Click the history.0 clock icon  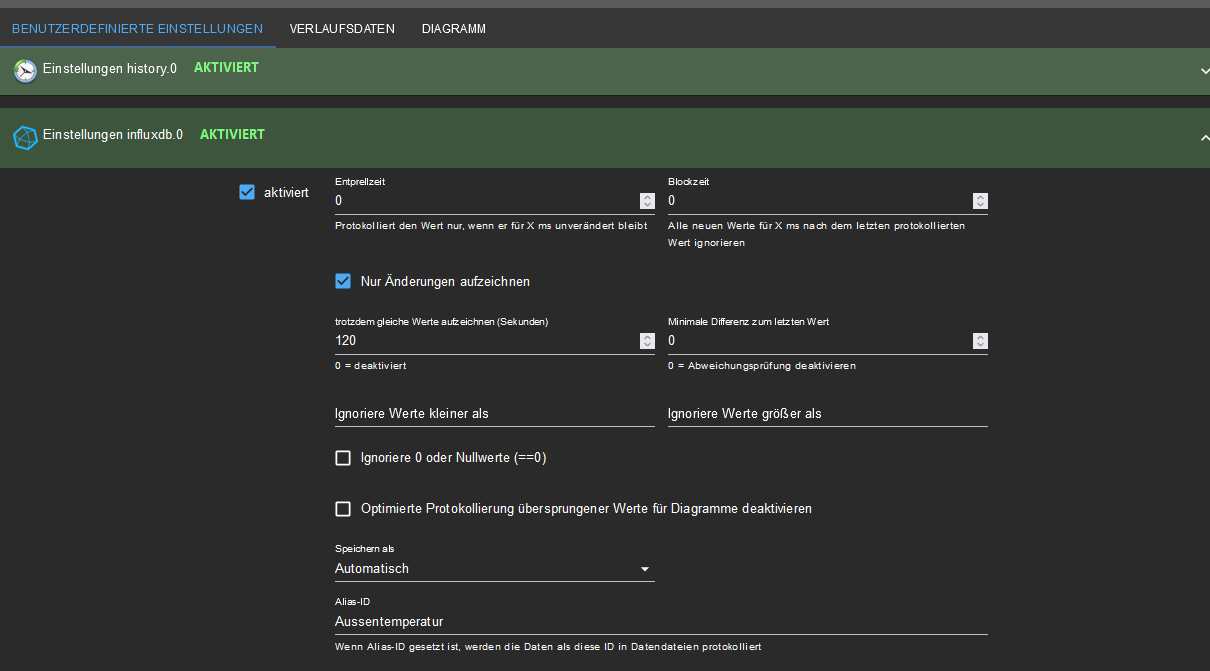pyautogui.click(x=25, y=70)
